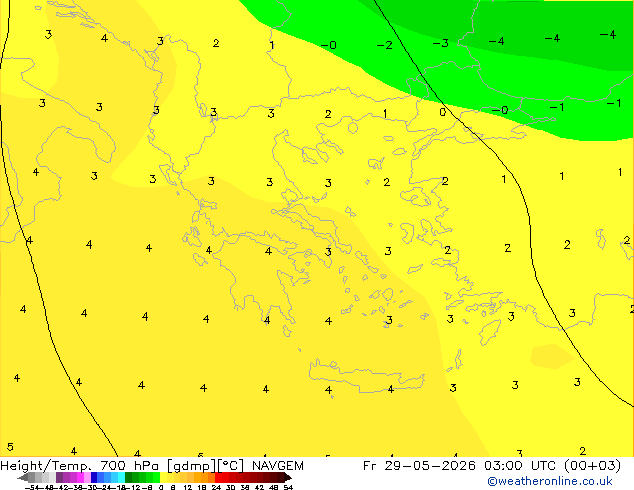Pick the bright red swatch above the 24 label
Viewport: 634px width, 490px height.
(218, 477)
